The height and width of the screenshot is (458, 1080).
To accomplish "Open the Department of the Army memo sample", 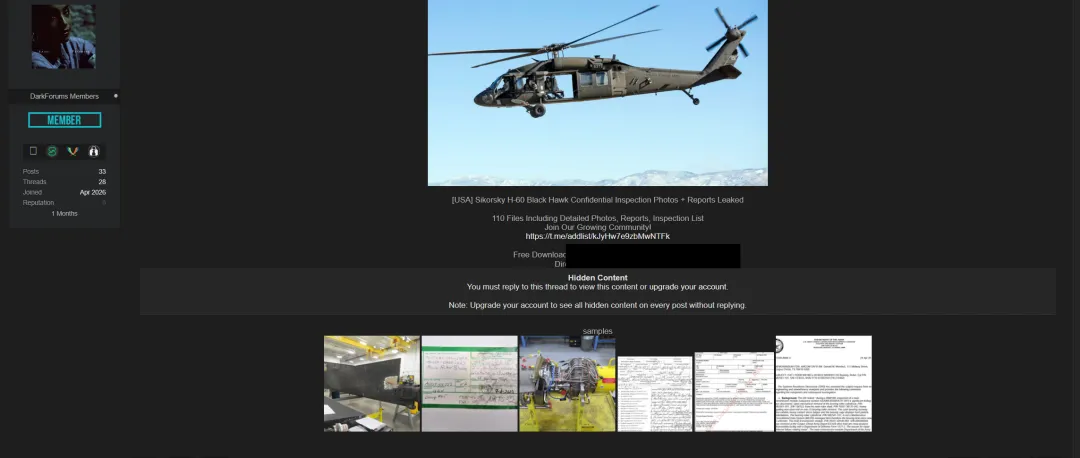I will tap(824, 384).
